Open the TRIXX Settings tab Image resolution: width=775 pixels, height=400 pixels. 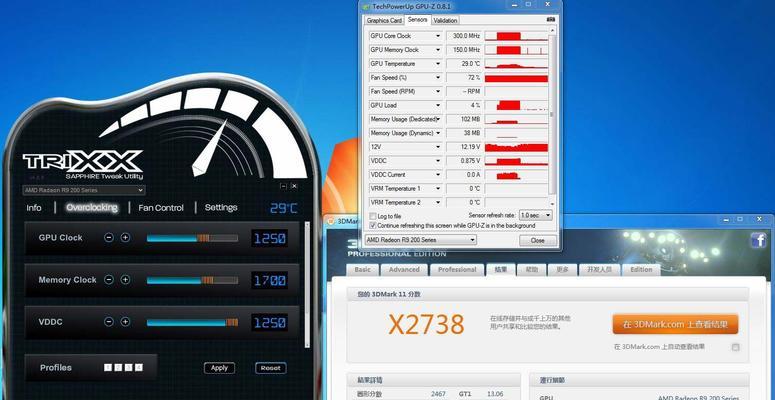(221, 208)
